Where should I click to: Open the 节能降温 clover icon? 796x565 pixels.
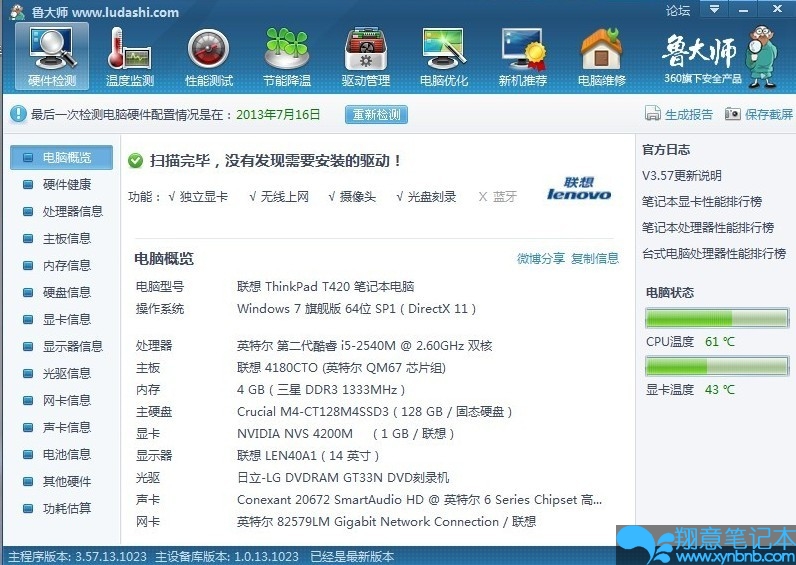click(287, 56)
